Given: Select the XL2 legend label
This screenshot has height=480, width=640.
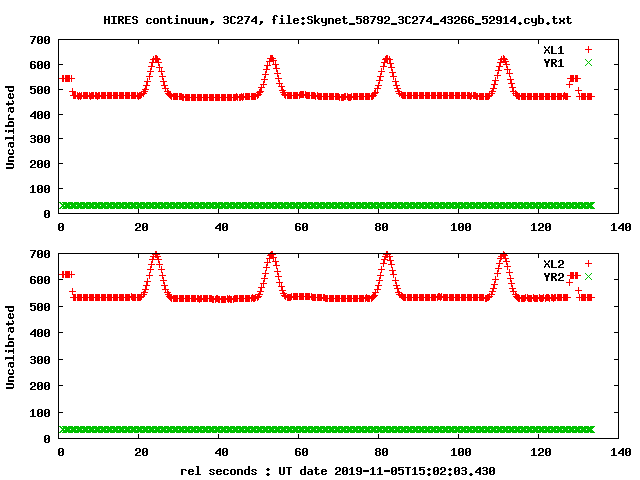Looking at the screenshot, I should [x=553, y=264].
